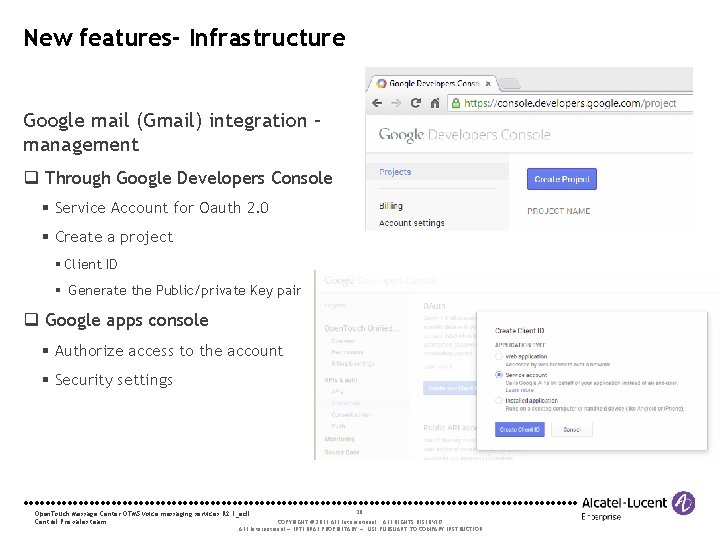Select the Service account radio button
Screen dimensions: 720x540
(499, 375)
